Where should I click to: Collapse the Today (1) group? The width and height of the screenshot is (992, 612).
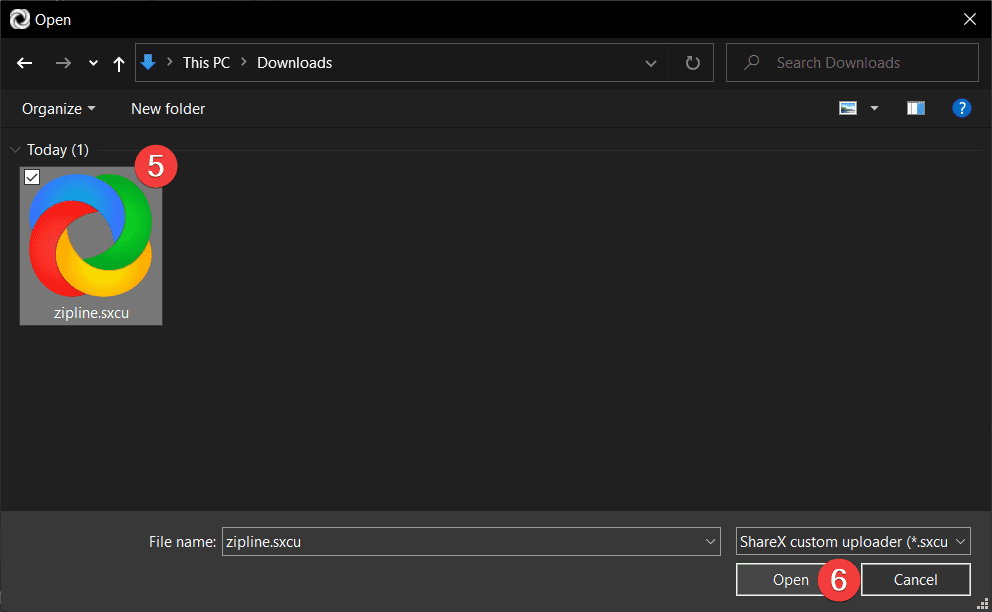click(15, 149)
